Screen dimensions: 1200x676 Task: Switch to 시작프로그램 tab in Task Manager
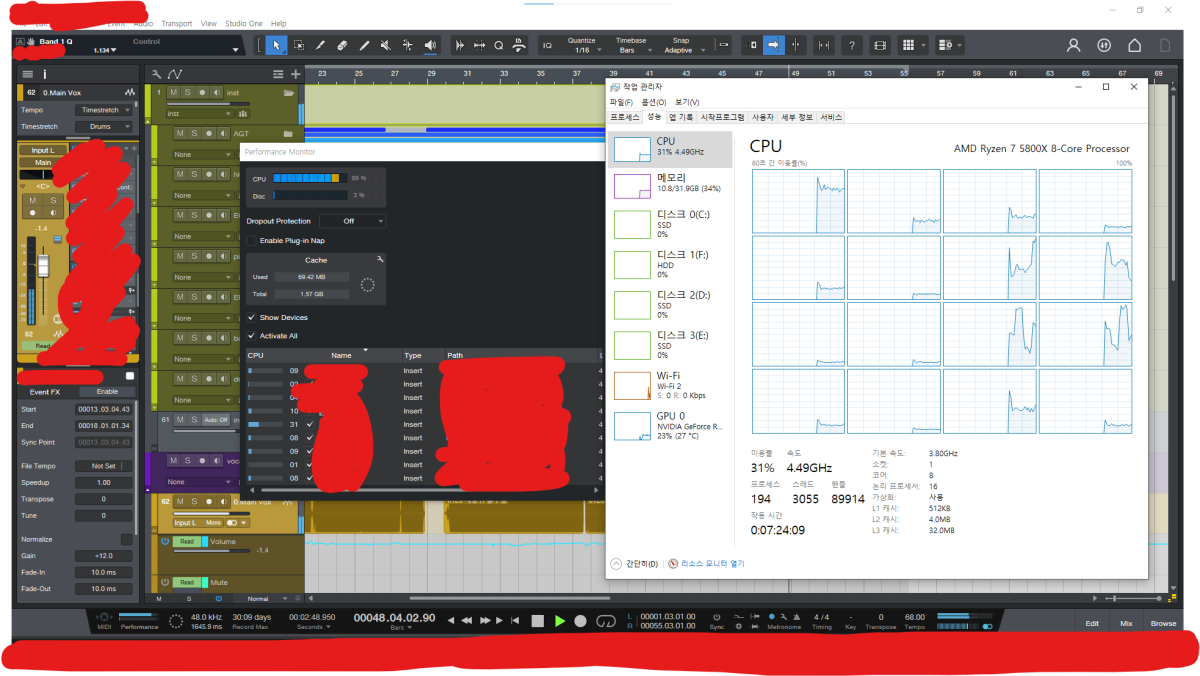coord(722,117)
